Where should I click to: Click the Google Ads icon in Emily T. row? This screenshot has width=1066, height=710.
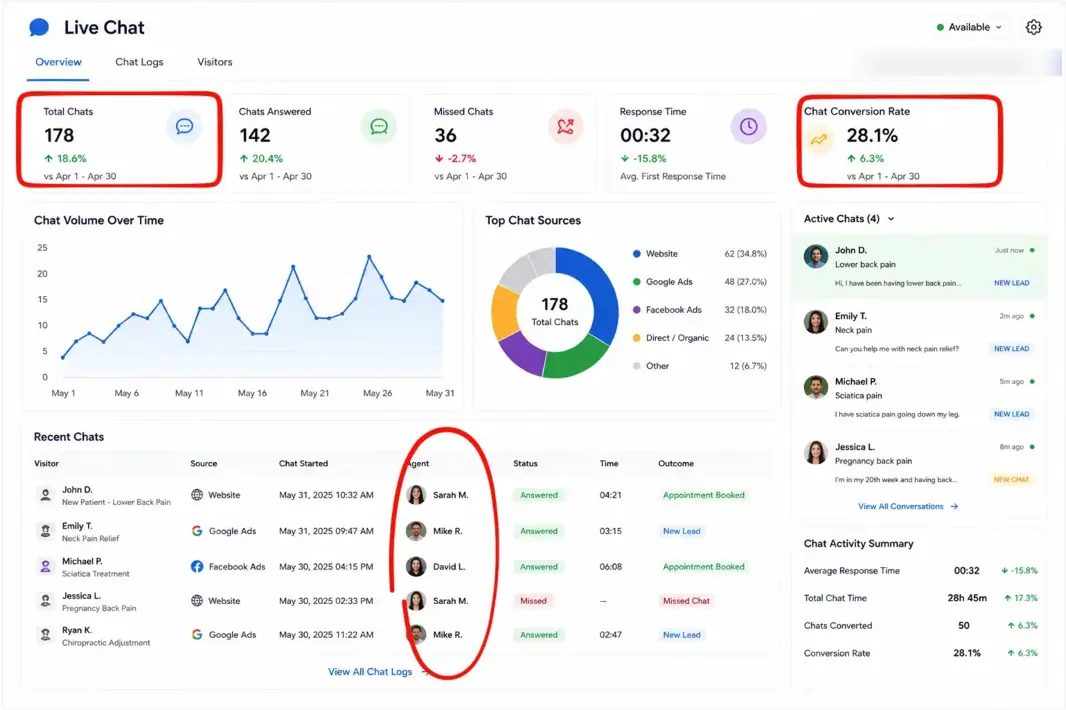tap(197, 531)
